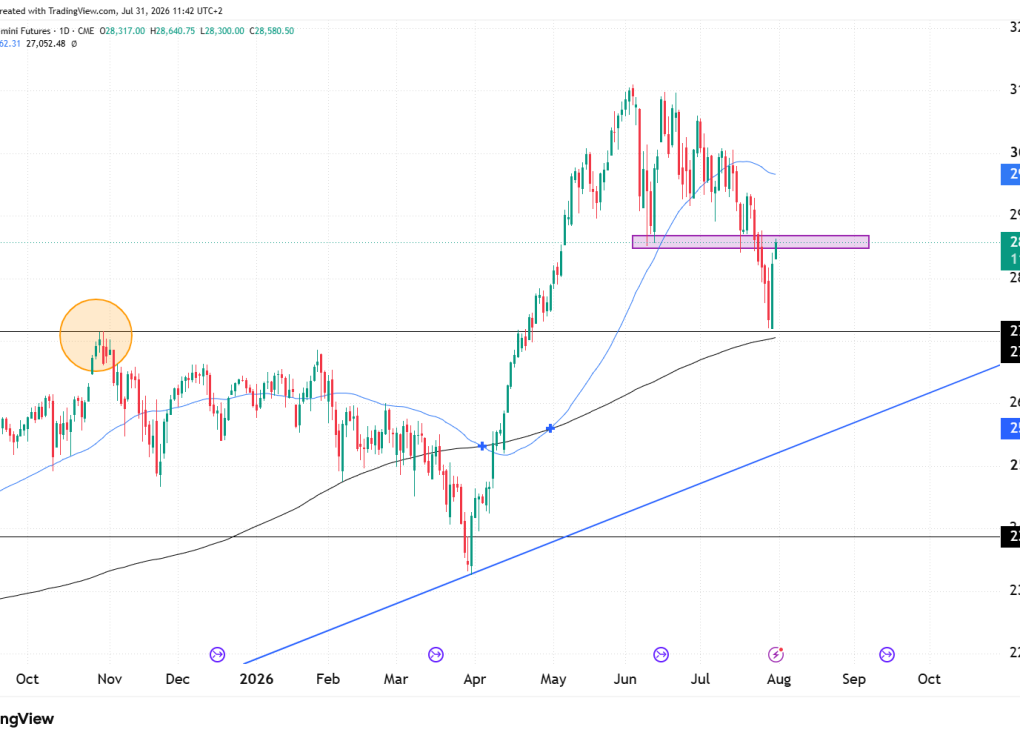Click the Nov label on the time axis
The width and height of the screenshot is (1020, 741).
click(109, 679)
